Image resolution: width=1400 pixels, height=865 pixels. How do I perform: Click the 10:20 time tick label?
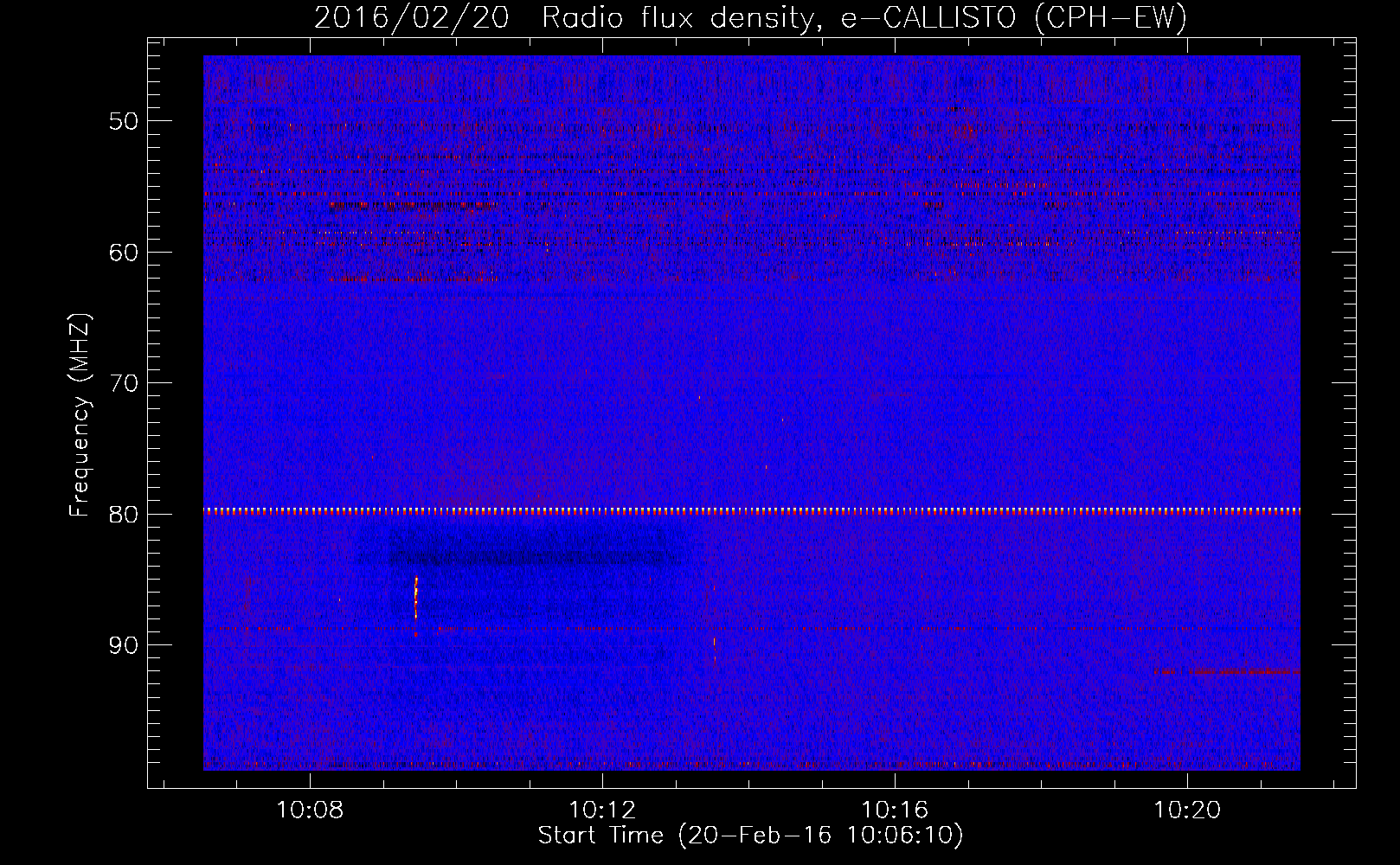pyautogui.click(x=1187, y=810)
